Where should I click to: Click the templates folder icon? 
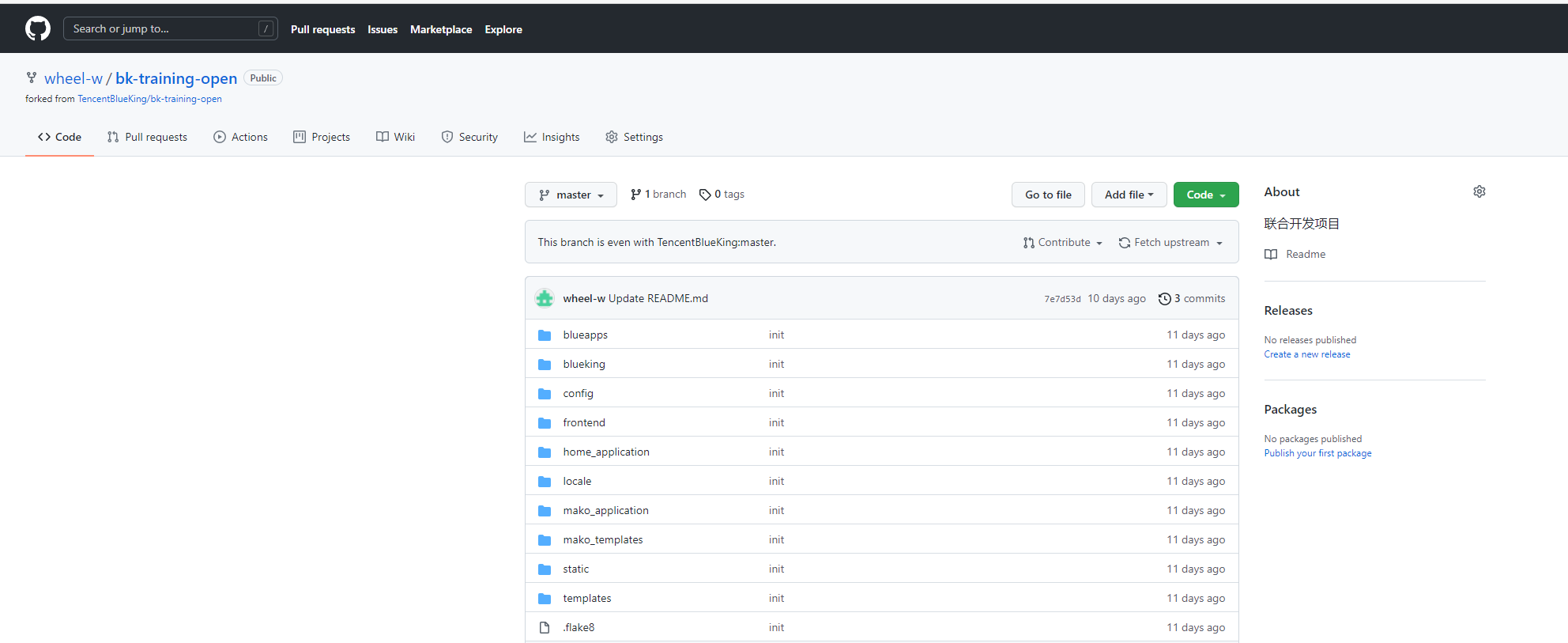pos(545,599)
